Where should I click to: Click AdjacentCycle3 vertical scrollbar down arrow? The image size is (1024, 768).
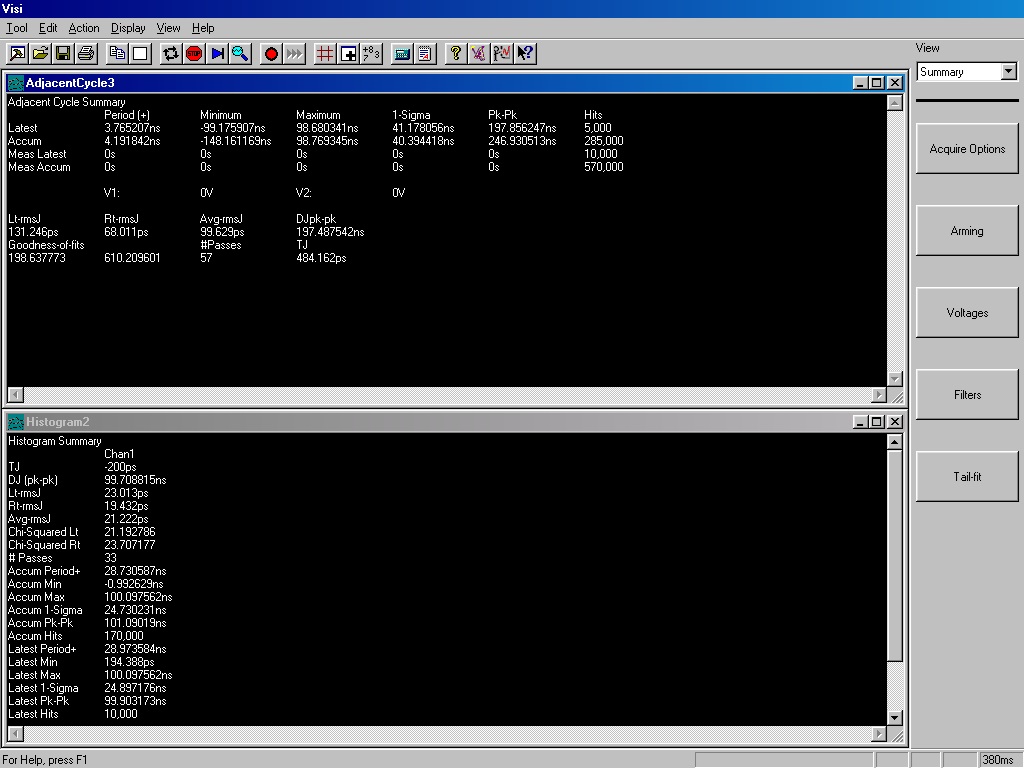pos(895,379)
